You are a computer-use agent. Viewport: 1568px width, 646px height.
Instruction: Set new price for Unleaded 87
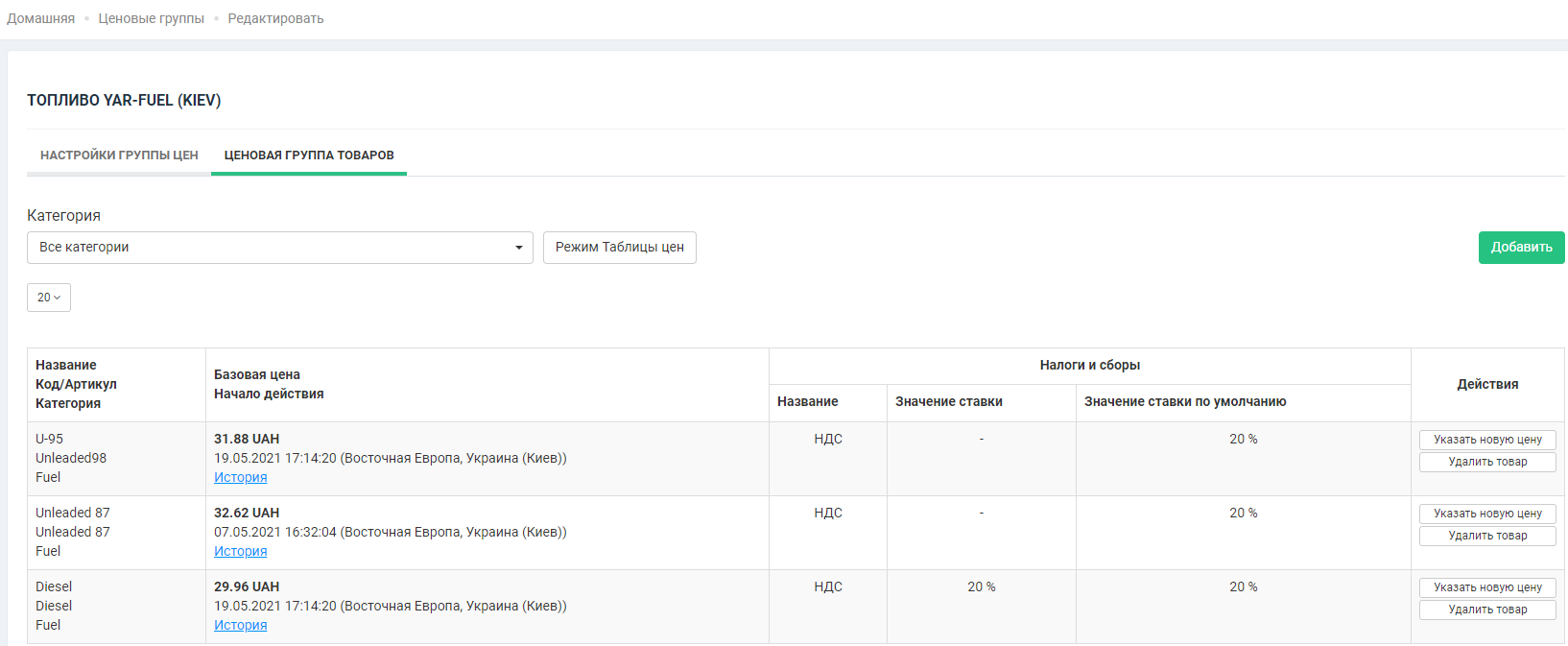[1487, 514]
